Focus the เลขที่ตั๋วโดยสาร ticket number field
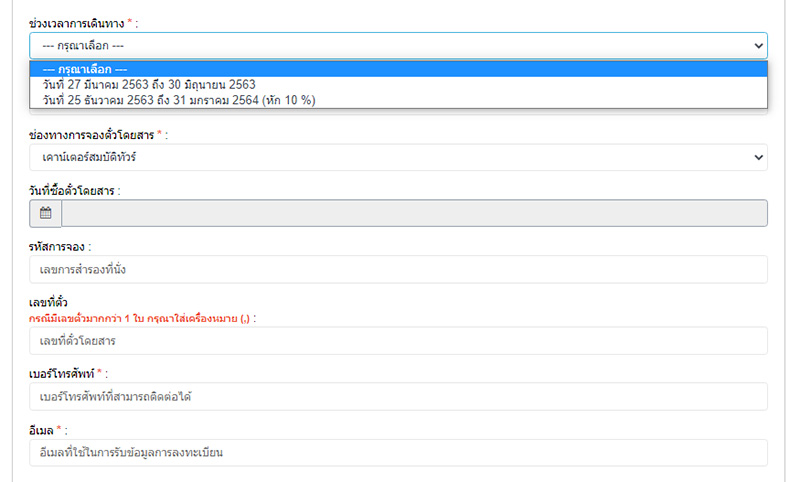 pyautogui.click(x=398, y=341)
